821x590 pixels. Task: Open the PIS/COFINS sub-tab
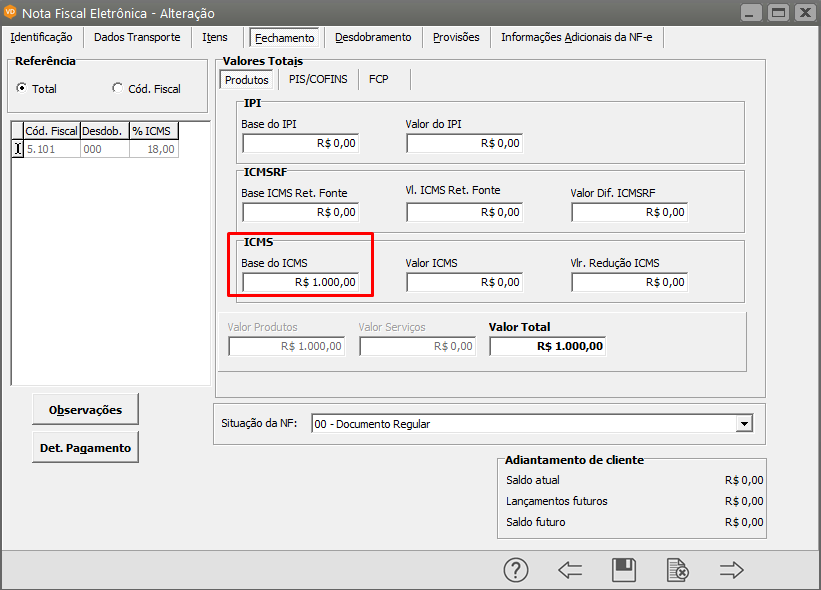pos(317,79)
